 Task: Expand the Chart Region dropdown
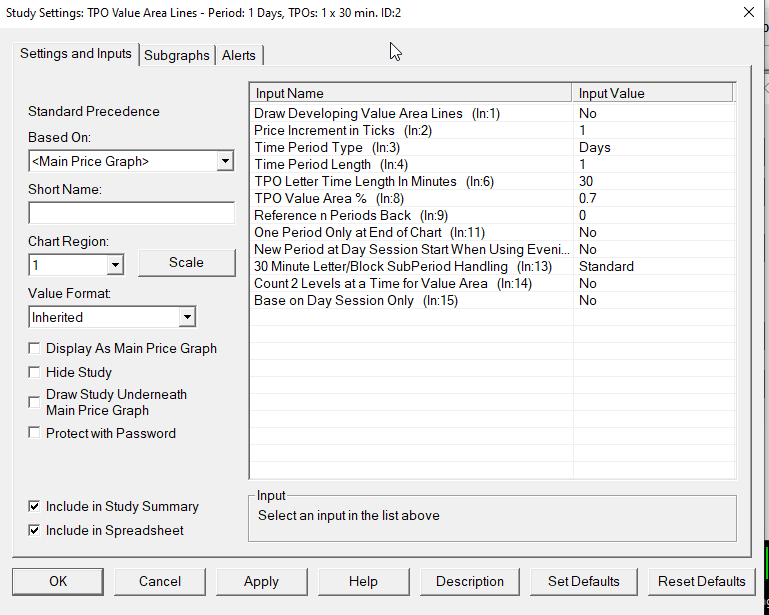click(115, 265)
